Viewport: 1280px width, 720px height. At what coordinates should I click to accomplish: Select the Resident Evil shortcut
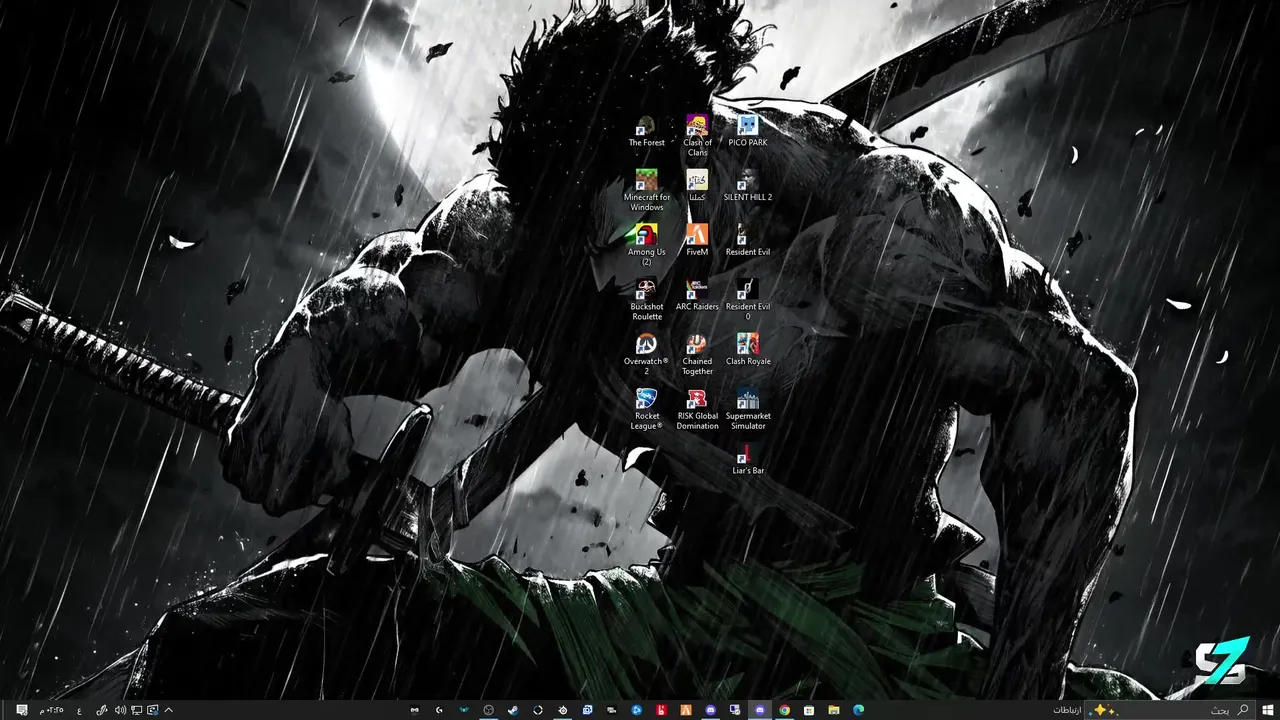(x=748, y=241)
